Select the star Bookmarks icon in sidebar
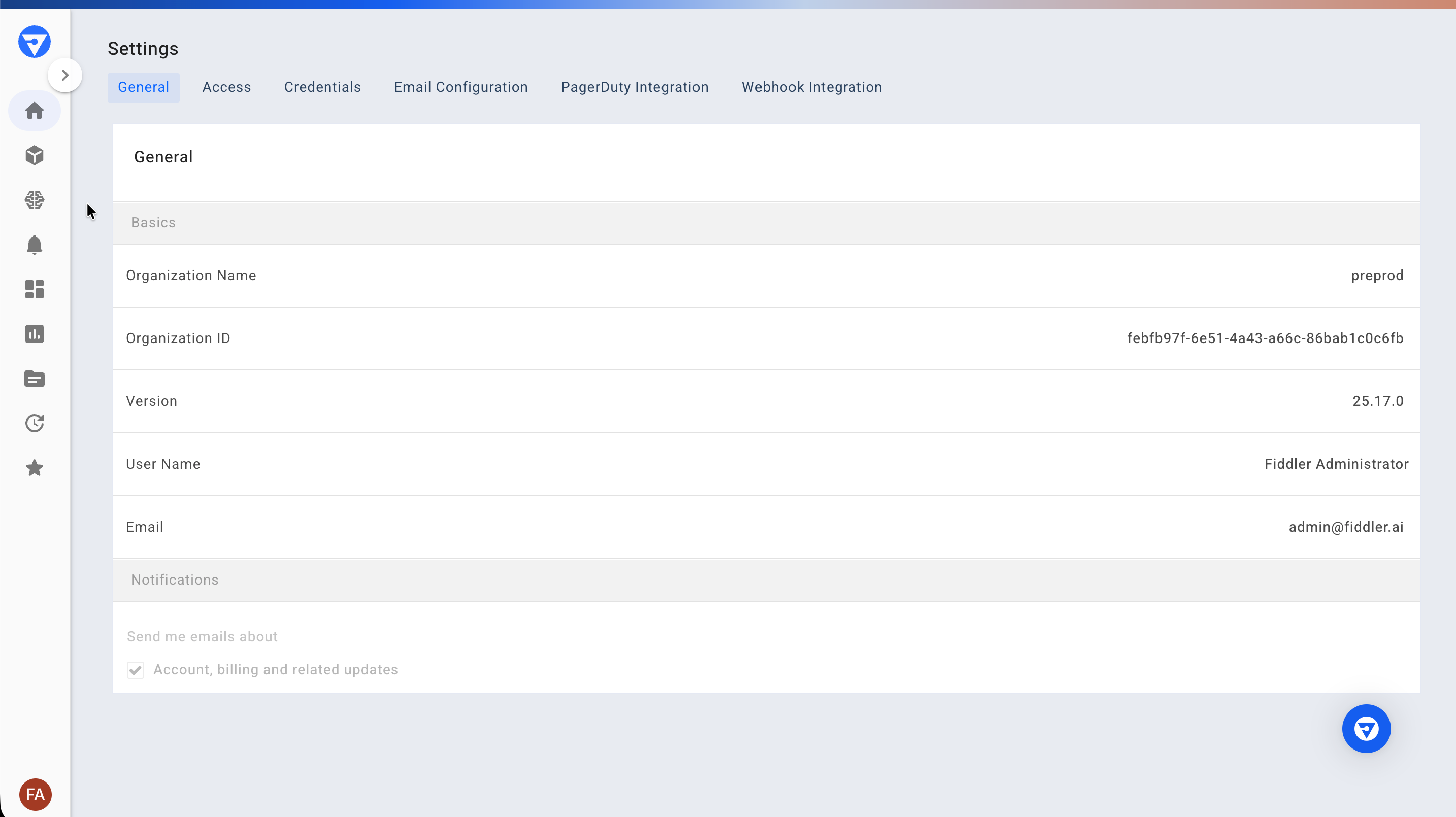 [x=35, y=468]
